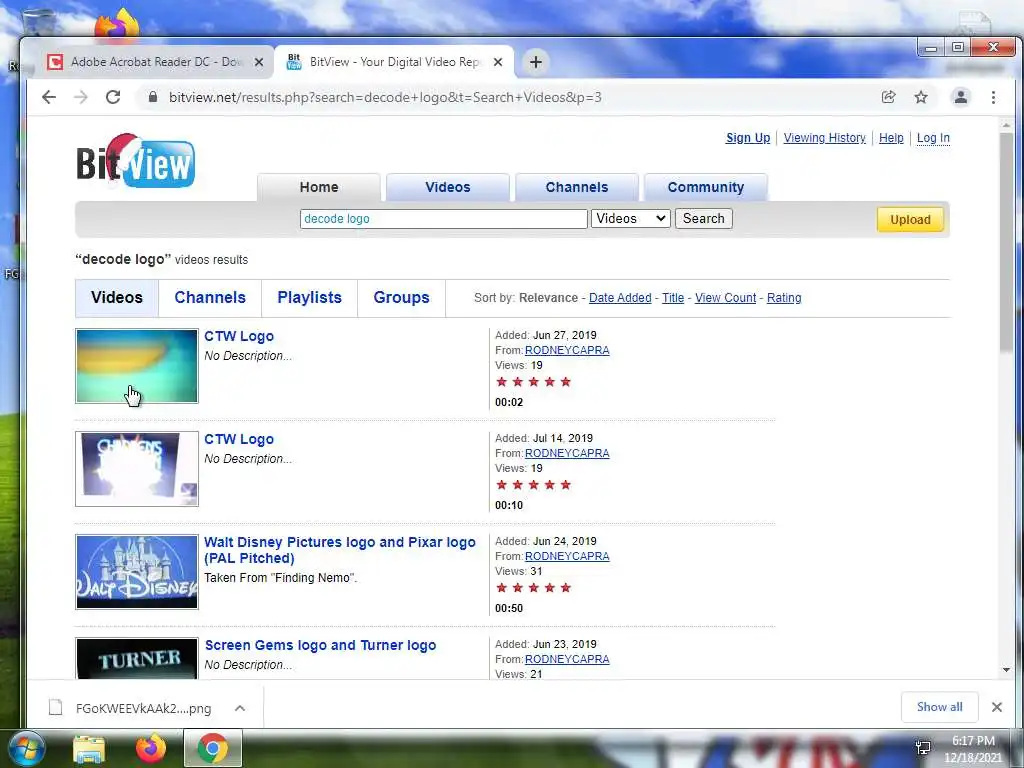Viewport: 1024px width, 768px height.
Task: Go back to previous page in Chrome
Action: pos(49,97)
